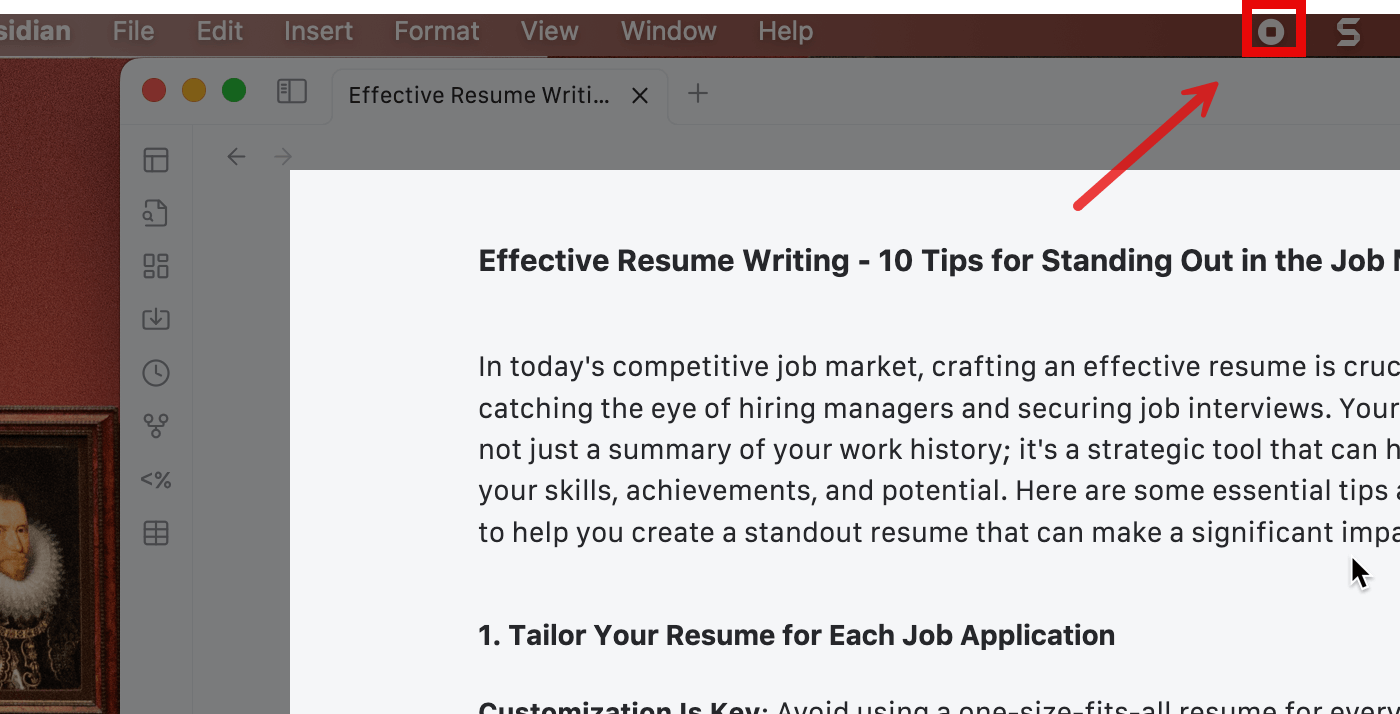This screenshot has width=1400, height=714.
Task: Navigate forward with the right arrow
Action: (x=283, y=156)
